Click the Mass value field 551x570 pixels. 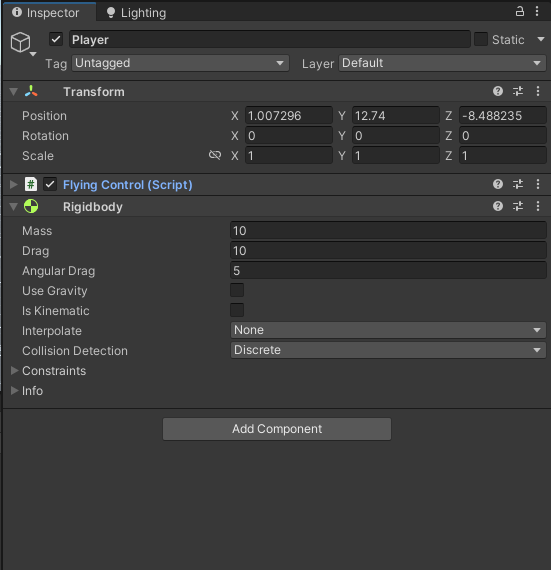point(388,230)
